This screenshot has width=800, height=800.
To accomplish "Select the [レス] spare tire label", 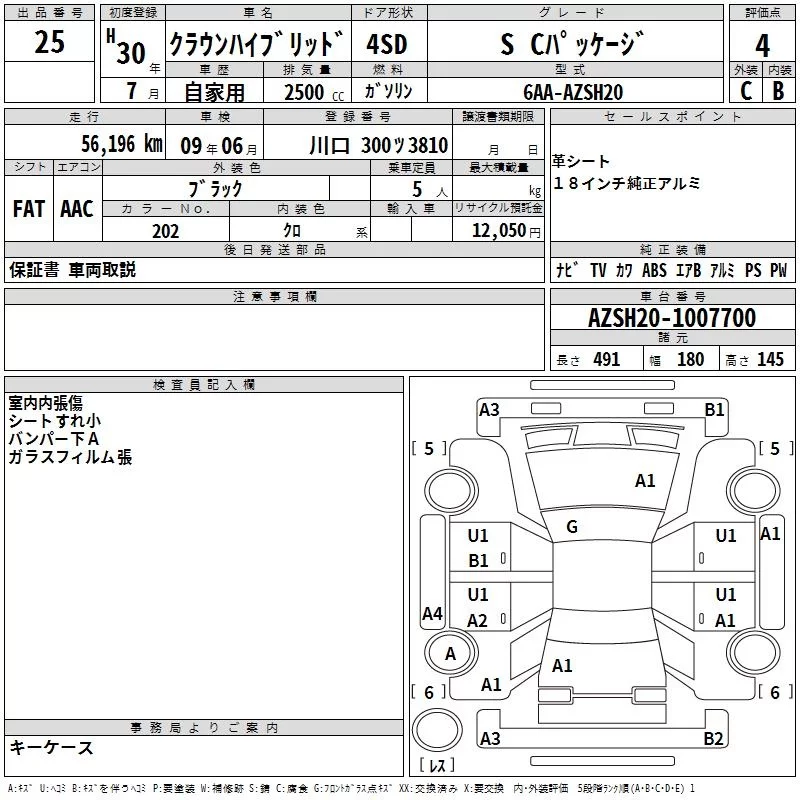I will click(x=437, y=765).
